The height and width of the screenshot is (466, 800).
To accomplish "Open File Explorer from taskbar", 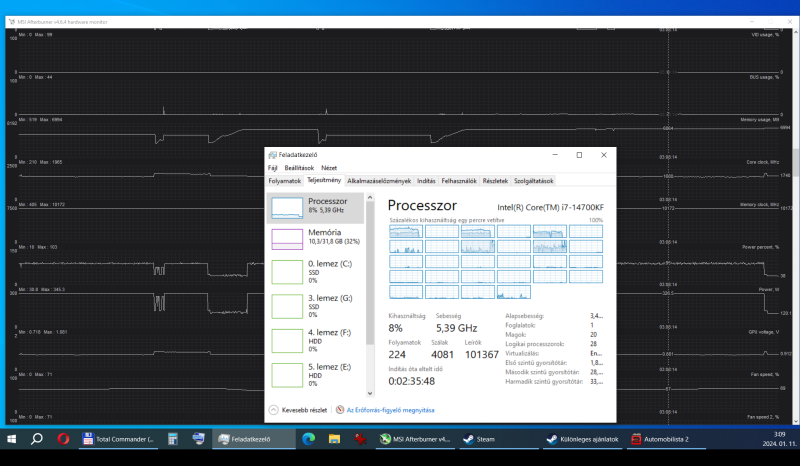I will (334, 439).
